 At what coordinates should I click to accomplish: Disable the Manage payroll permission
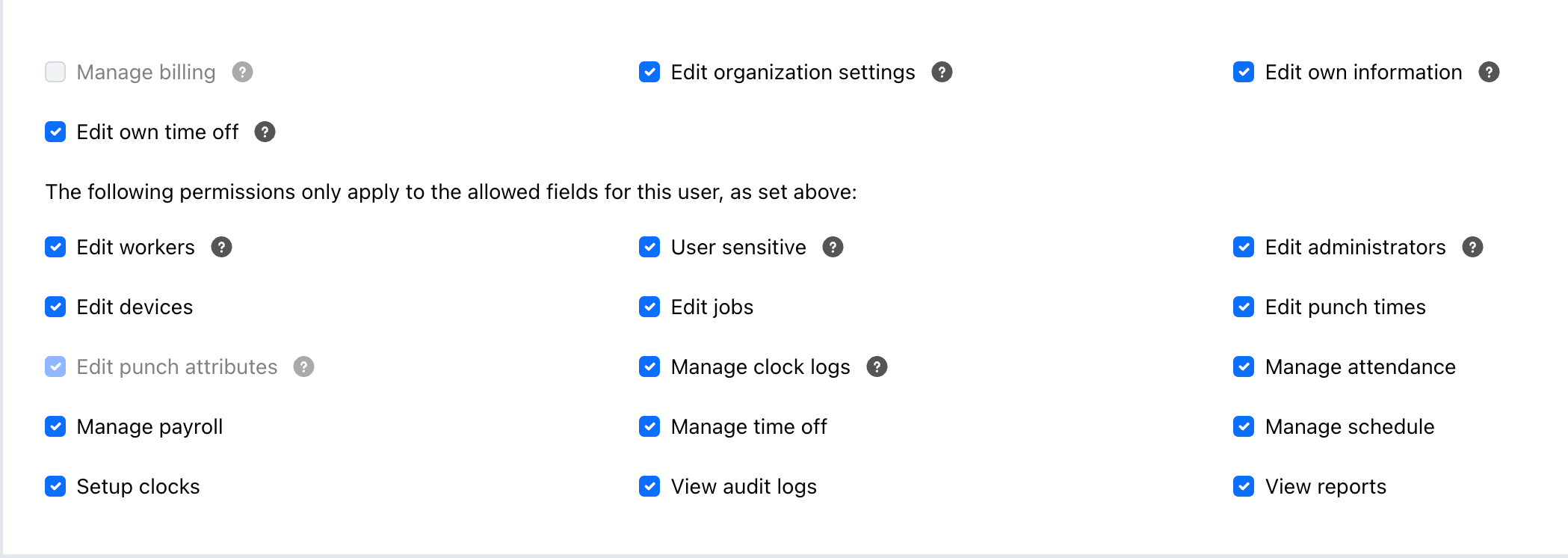tap(55, 426)
